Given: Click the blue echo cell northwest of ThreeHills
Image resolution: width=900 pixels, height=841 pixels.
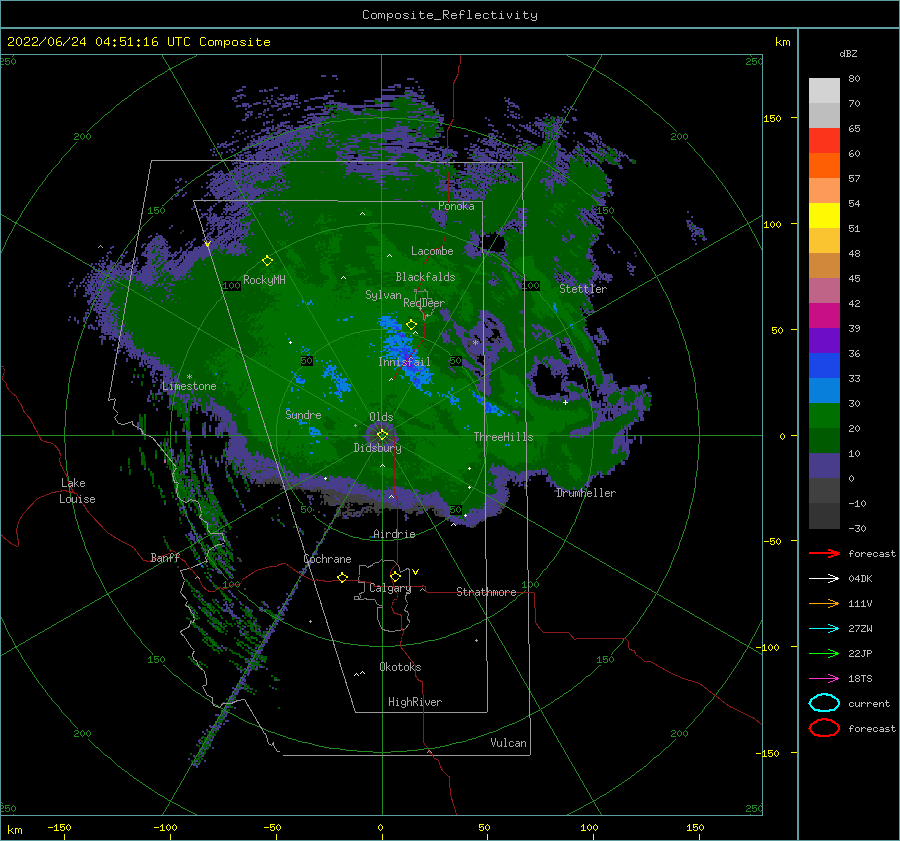Looking at the screenshot, I should click(x=490, y=404).
